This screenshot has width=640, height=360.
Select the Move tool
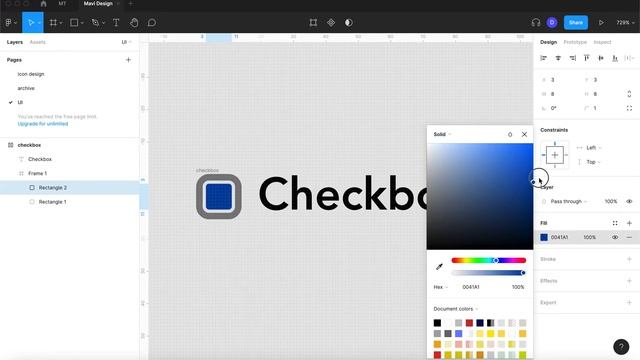pos(31,23)
